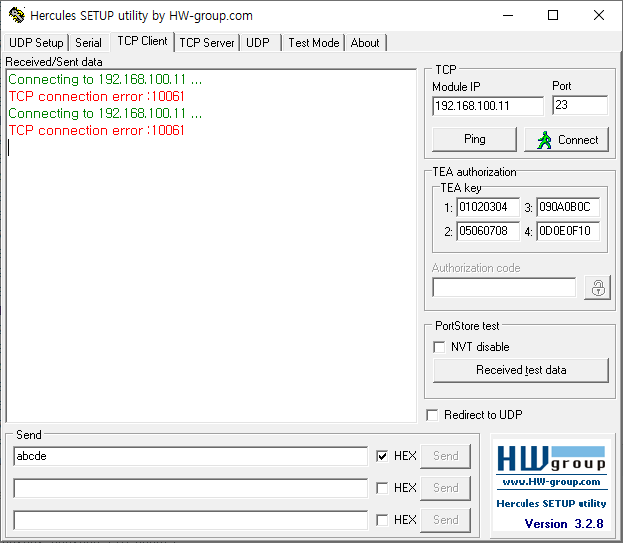623x543 pixels.
Task: Click TEA key 2 field 05060708
Action: pos(488,231)
